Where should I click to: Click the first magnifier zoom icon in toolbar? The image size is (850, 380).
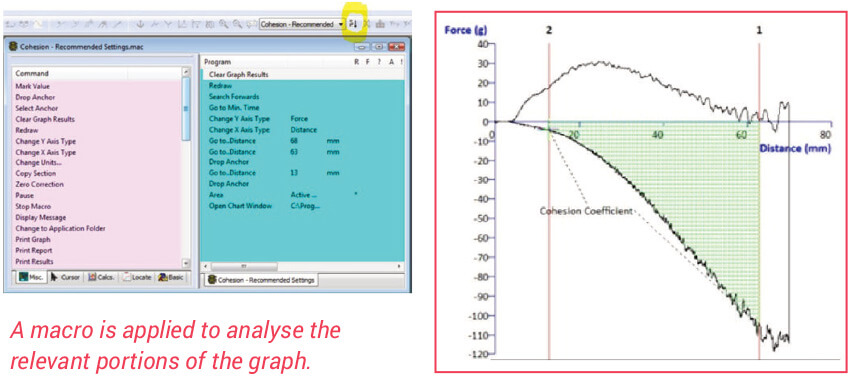[x=223, y=24]
